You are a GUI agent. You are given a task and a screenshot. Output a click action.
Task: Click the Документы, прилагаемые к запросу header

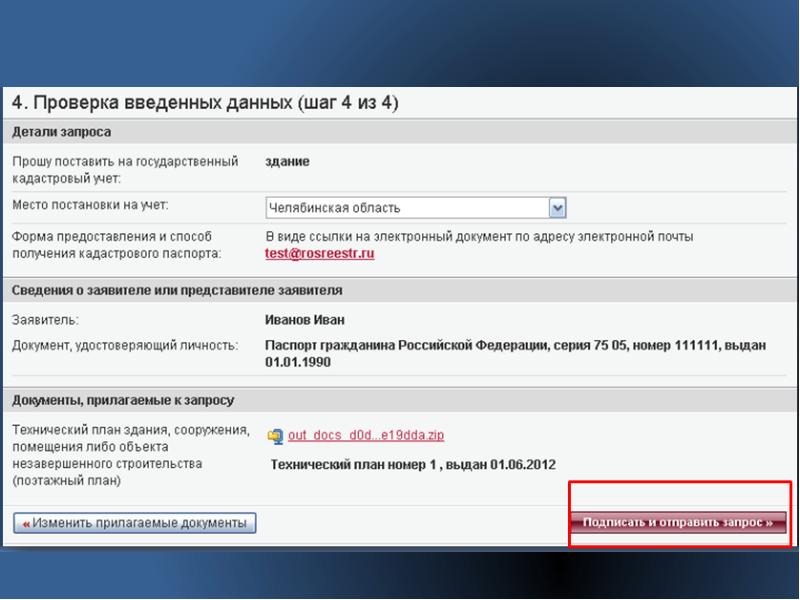click(123, 400)
